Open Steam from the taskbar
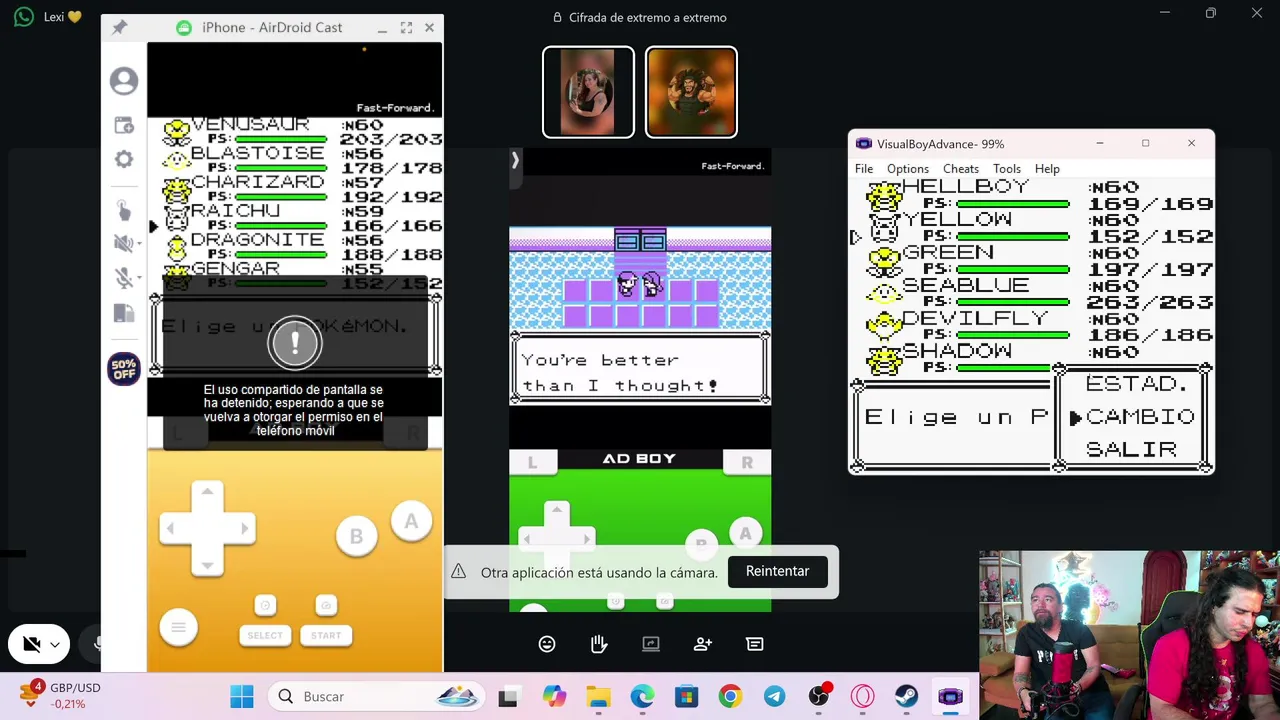The height and width of the screenshot is (720, 1280). pyautogui.click(x=906, y=696)
